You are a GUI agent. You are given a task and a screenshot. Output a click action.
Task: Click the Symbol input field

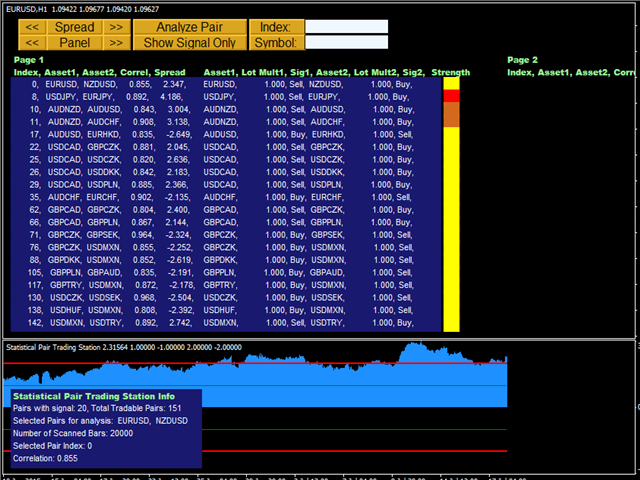point(345,42)
